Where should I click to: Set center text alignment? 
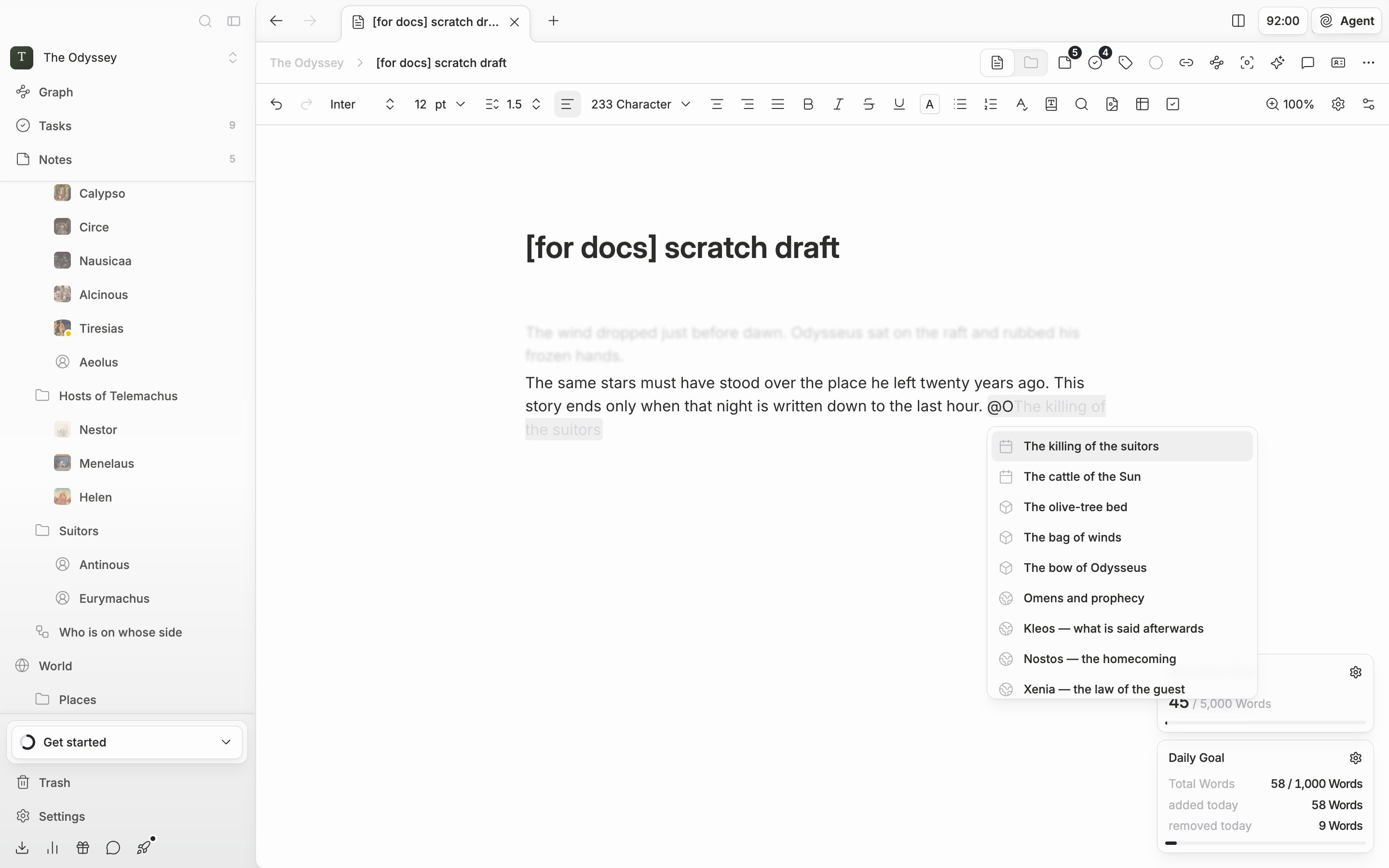point(716,104)
